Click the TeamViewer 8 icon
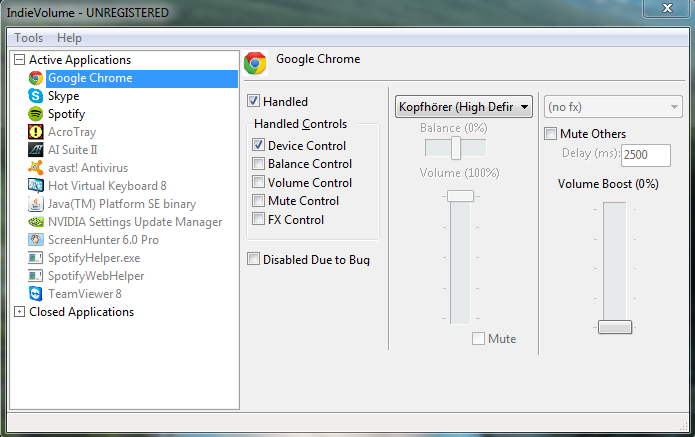 pos(35,293)
